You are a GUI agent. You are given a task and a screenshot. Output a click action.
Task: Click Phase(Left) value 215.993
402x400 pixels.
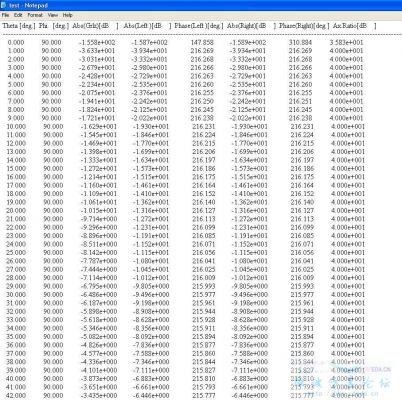click(204, 286)
